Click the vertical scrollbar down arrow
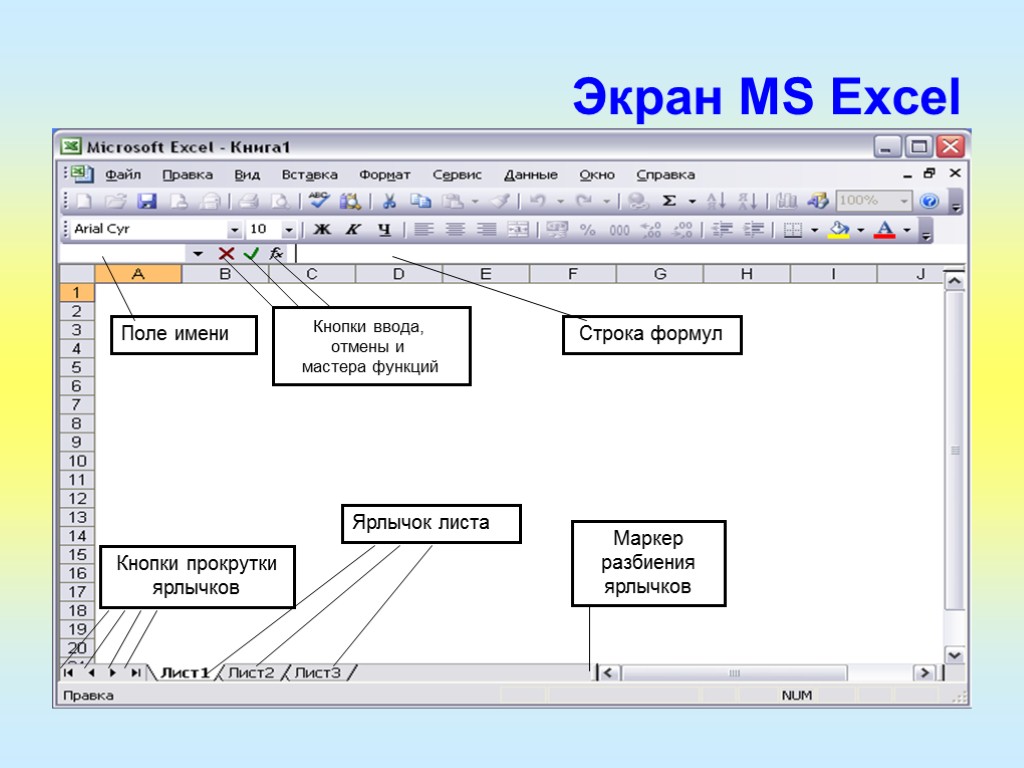 (x=955, y=655)
